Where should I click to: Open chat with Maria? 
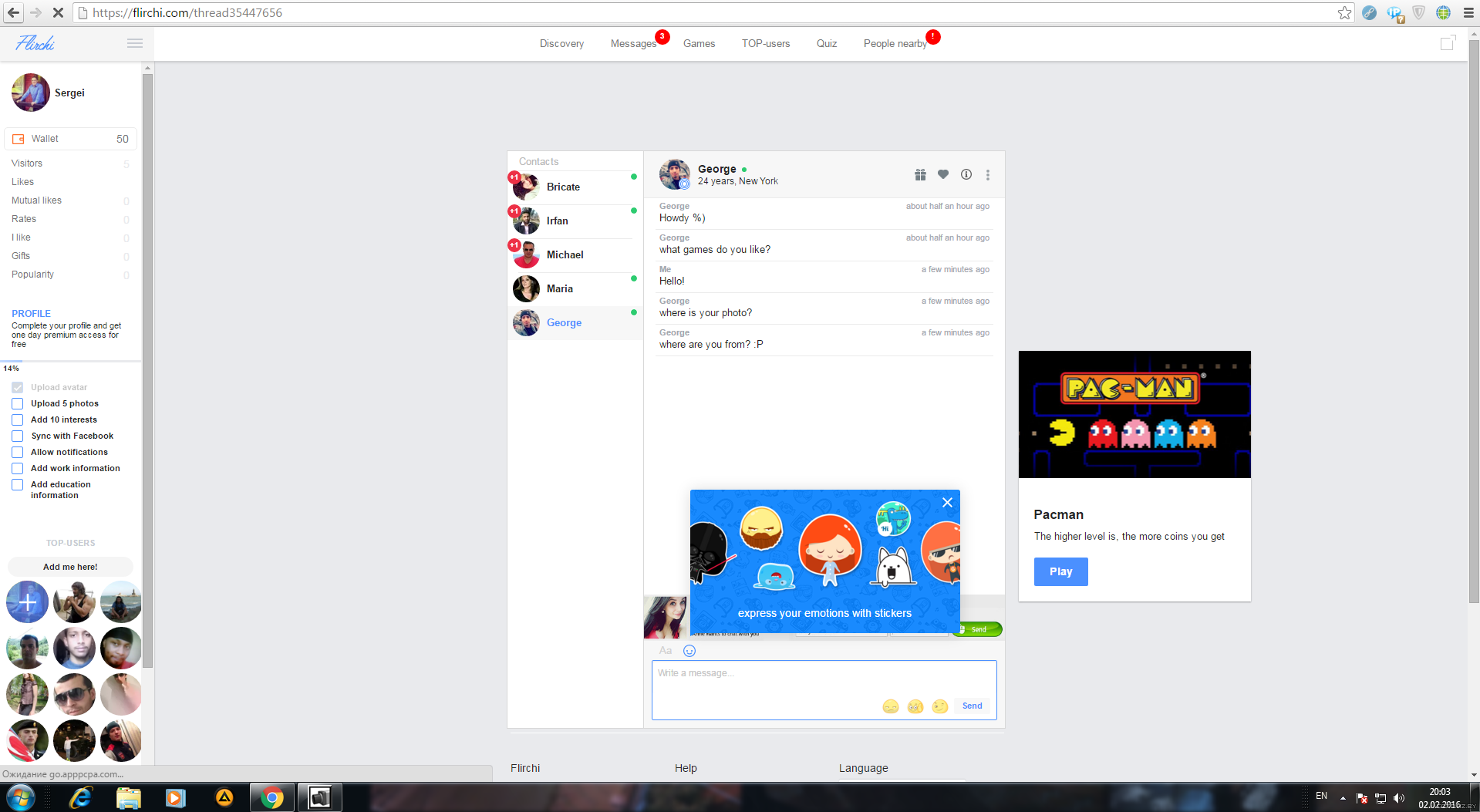coord(575,289)
